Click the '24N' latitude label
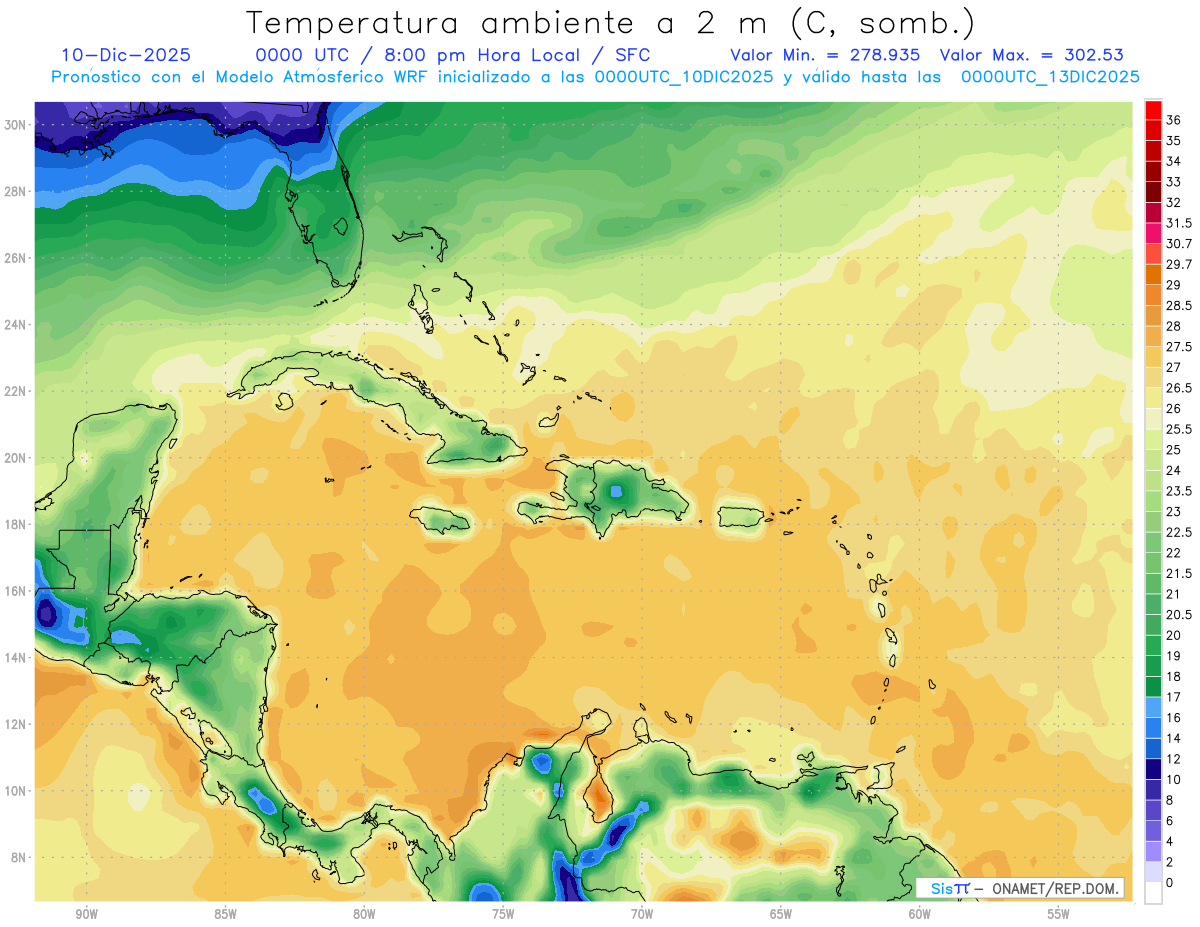Image resolution: width=1200 pixels, height=927 pixels. tap(16, 325)
